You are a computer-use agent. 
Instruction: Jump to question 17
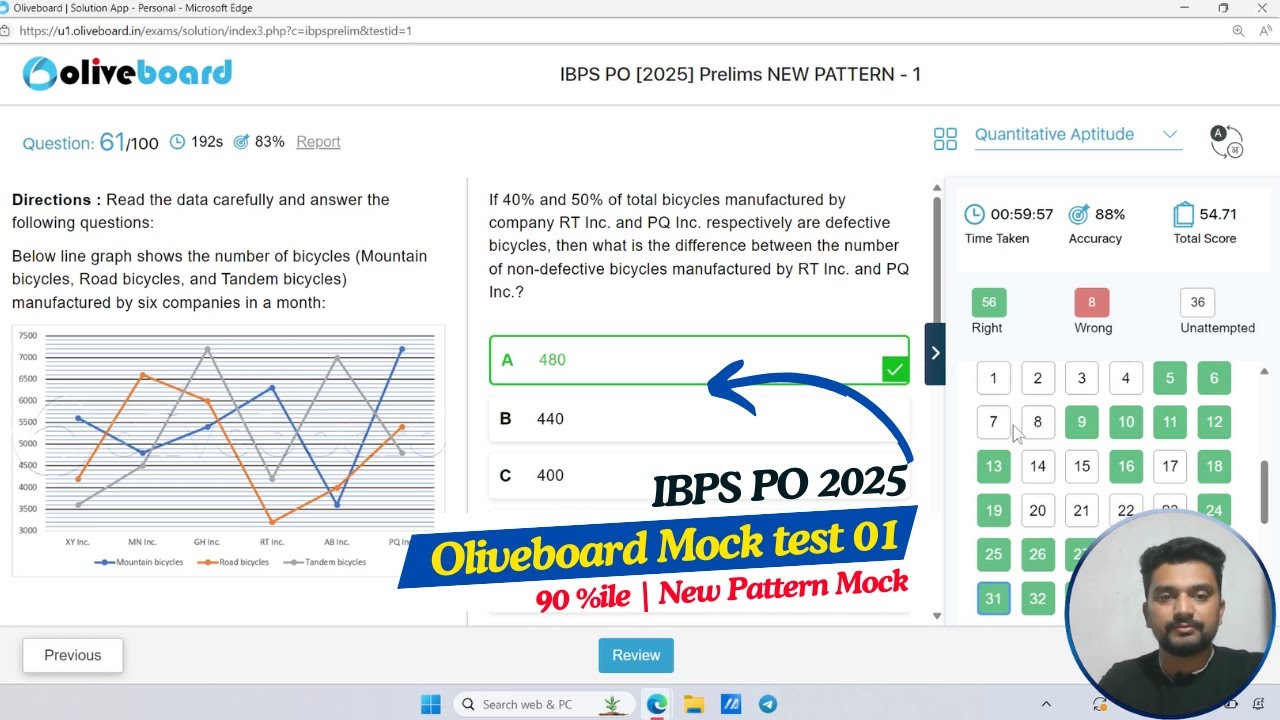pyautogui.click(x=1170, y=466)
